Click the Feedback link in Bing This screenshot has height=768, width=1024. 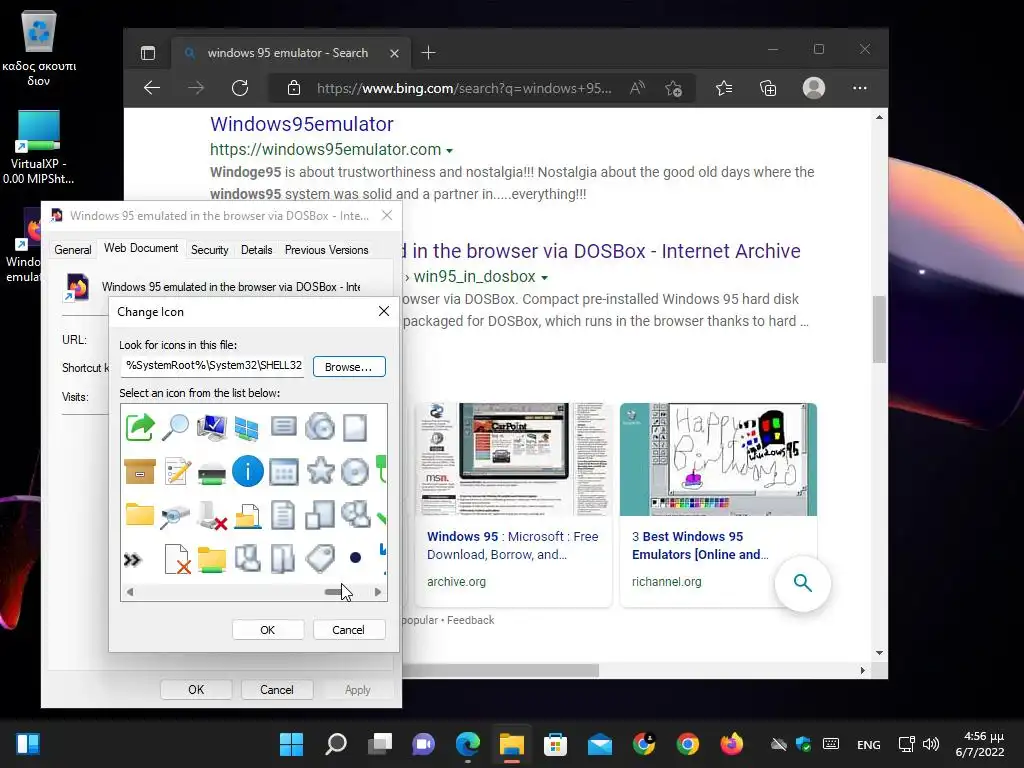(470, 620)
